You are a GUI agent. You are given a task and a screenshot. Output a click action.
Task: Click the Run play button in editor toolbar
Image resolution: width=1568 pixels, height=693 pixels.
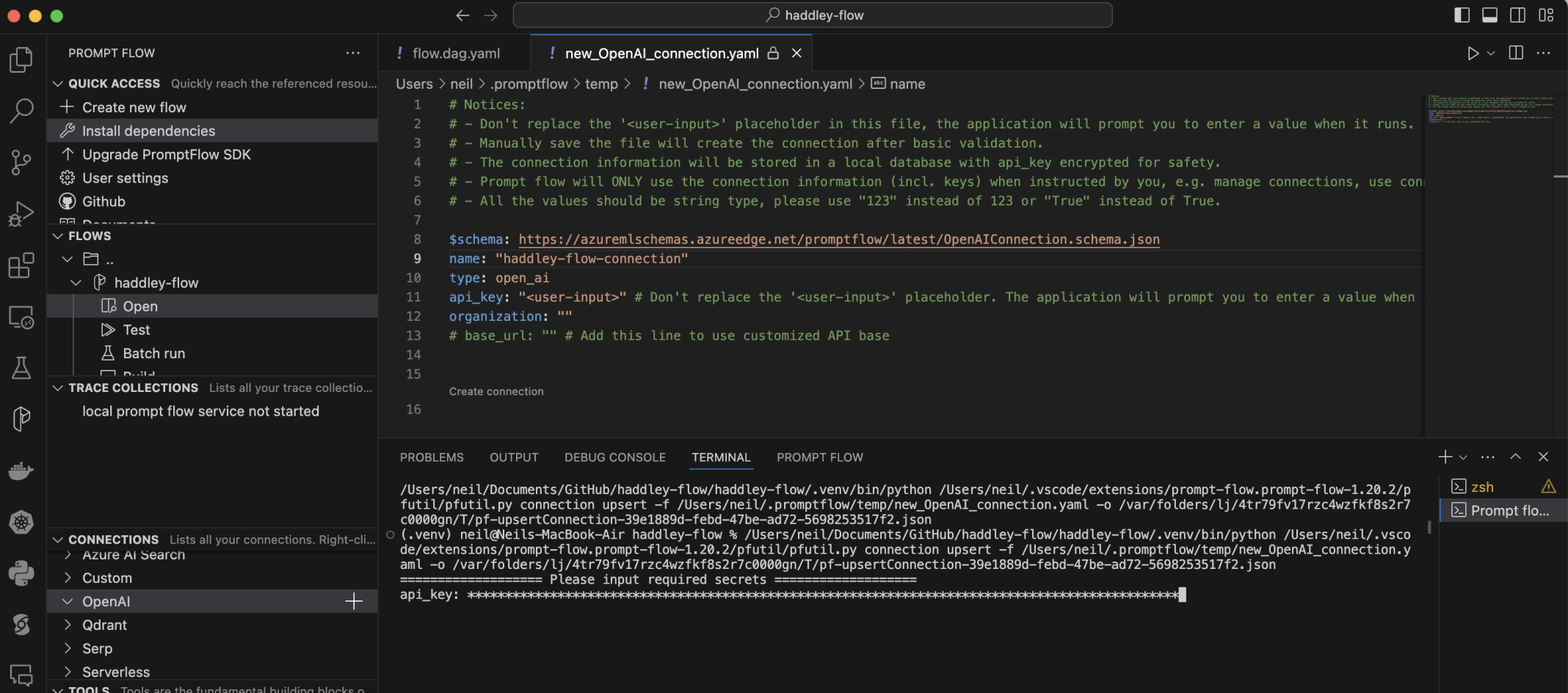tap(1473, 53)
